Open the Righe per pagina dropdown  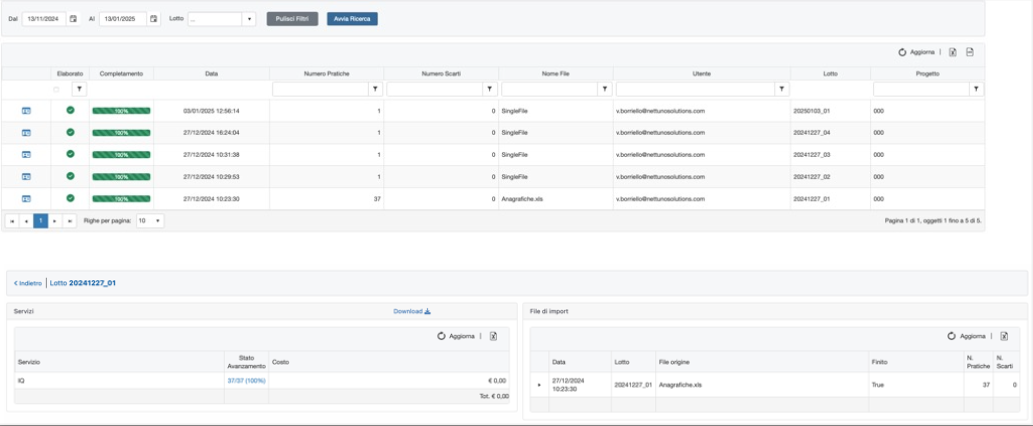coord(150,220)
